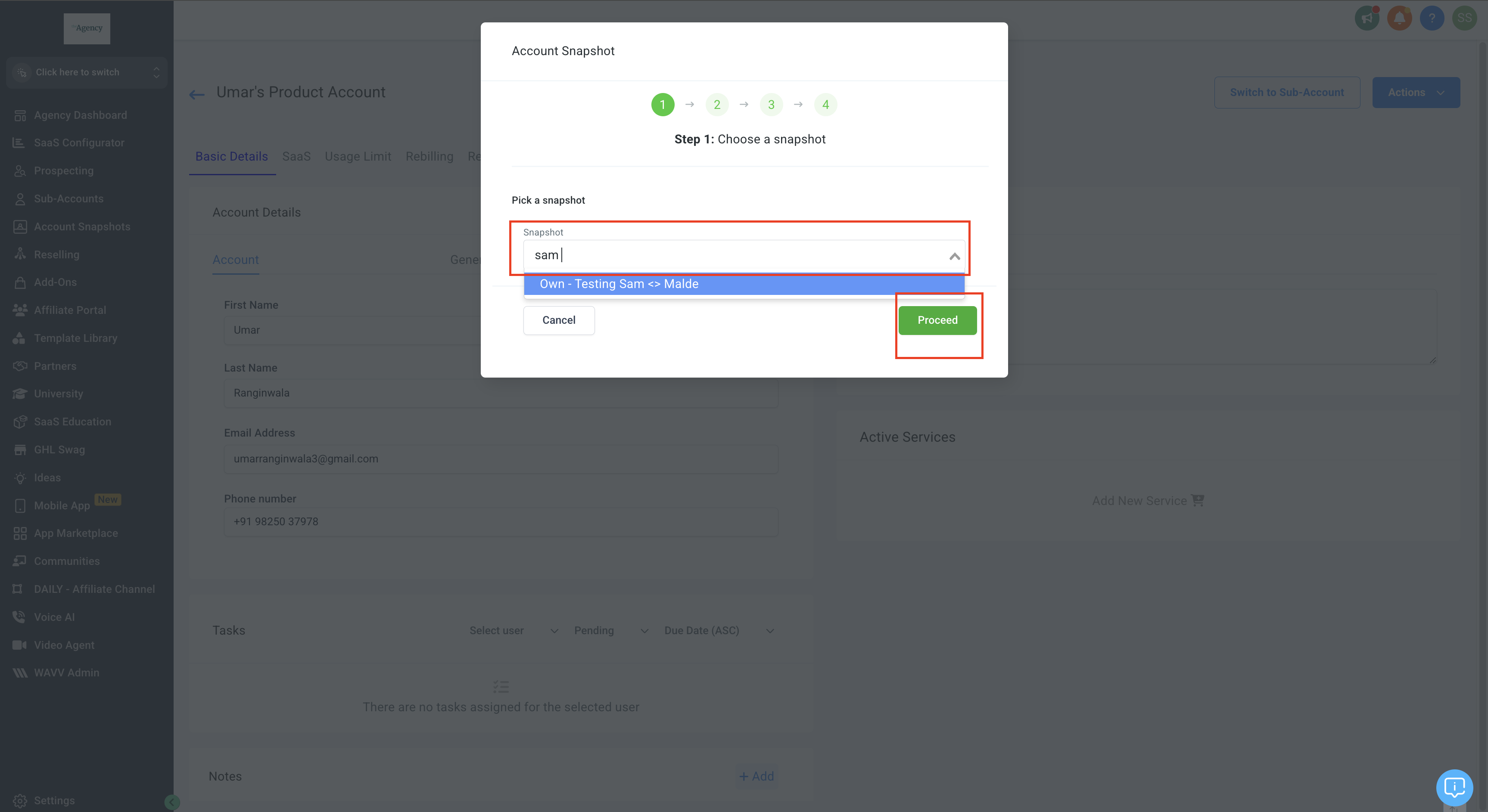Click the help question mark icon

coord(1432,18)
